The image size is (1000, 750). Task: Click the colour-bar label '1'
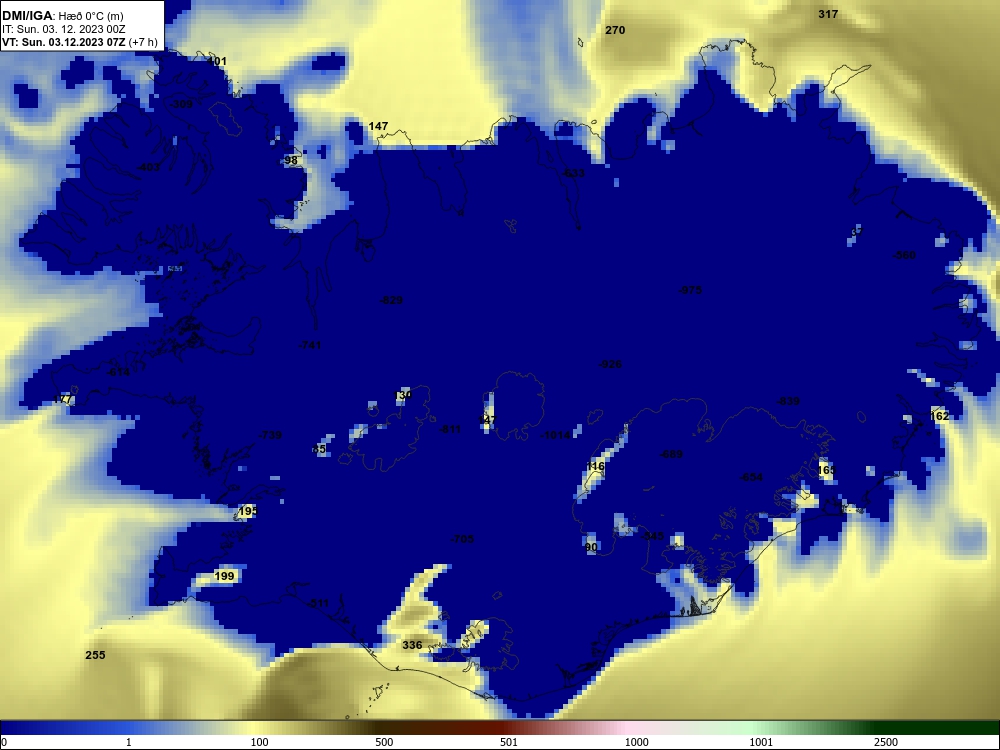tap(129, 742)
